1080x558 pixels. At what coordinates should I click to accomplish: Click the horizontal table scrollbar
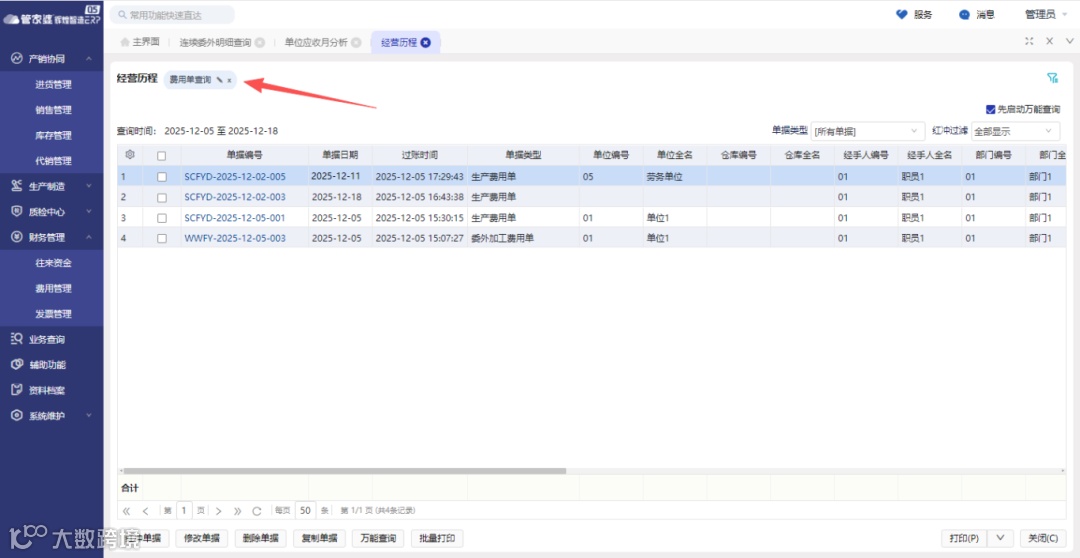(344, 471)
